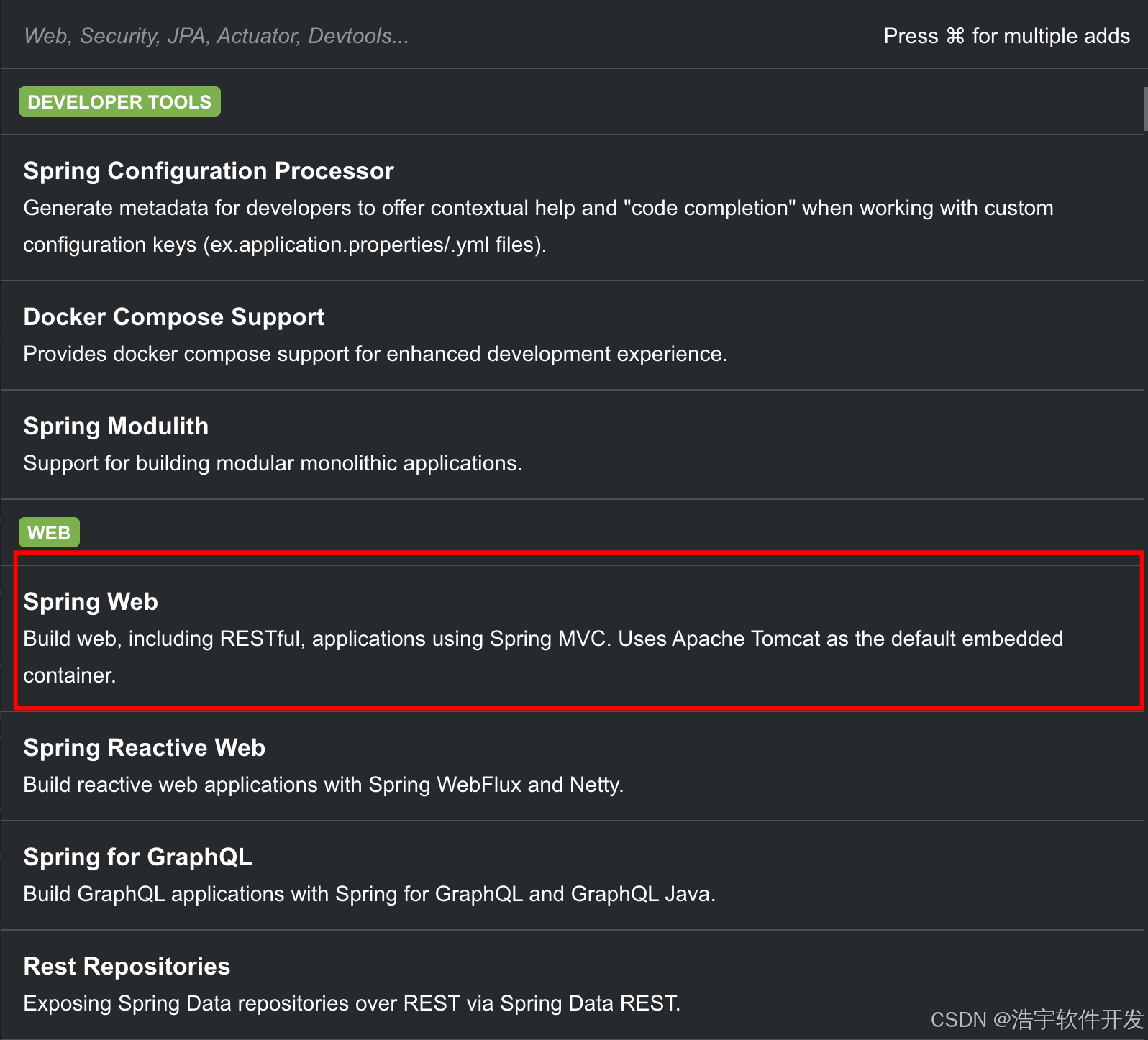This screenshot has height=1040, width=1148.
Task: Click the Developer Tools category badge
Action: coord(119,101)
